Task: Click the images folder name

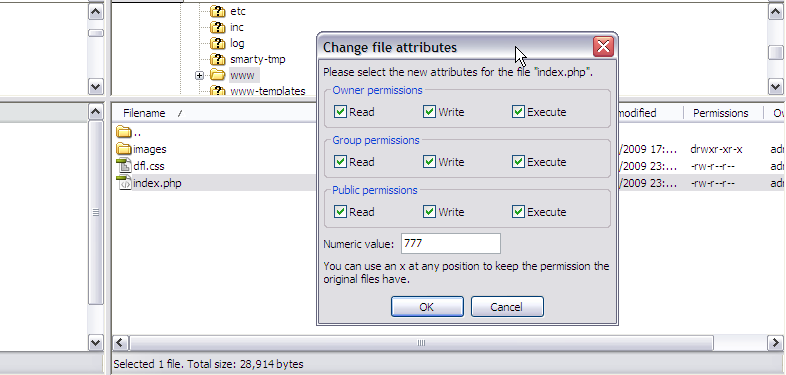Action: [150, 149]
